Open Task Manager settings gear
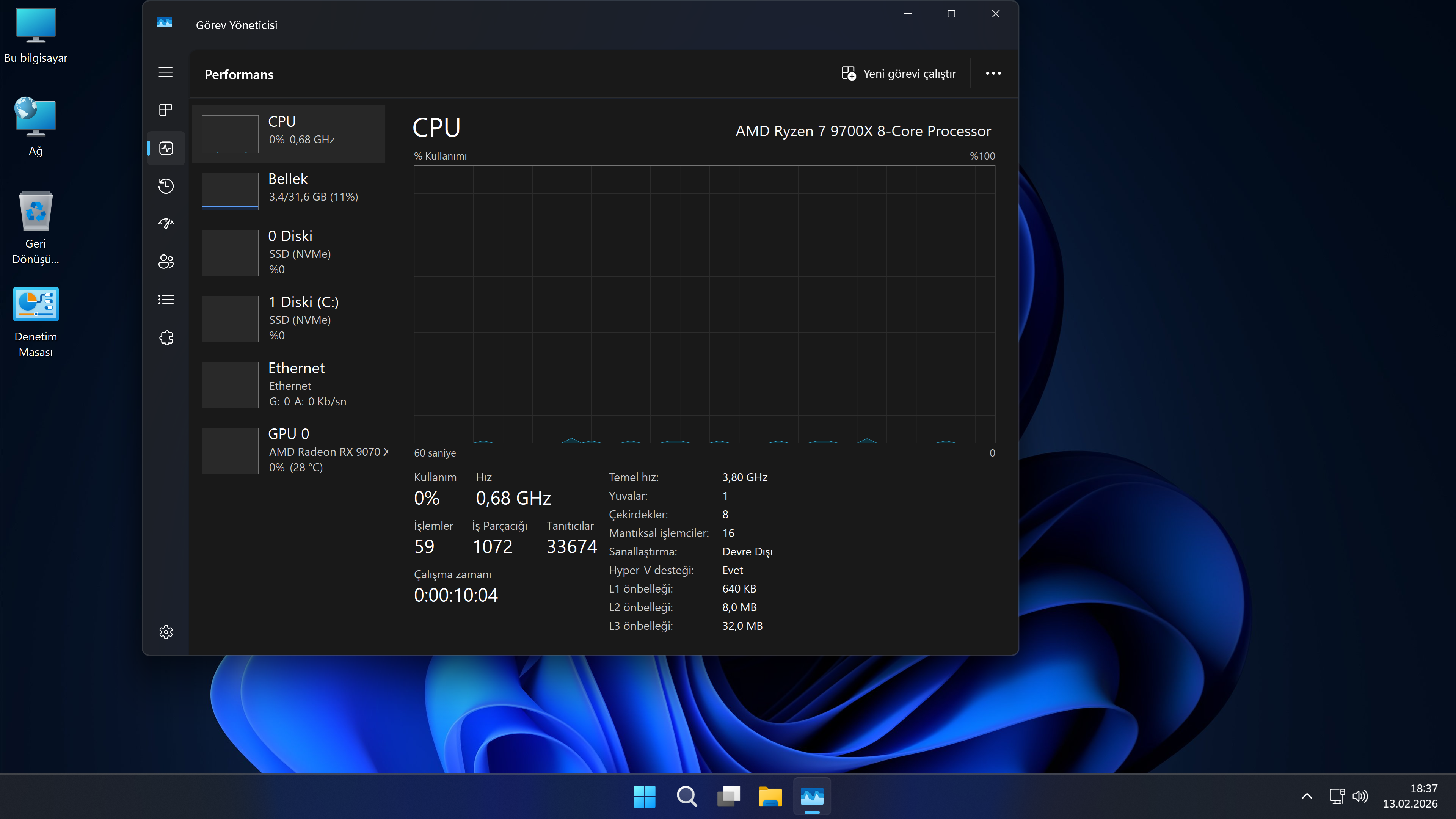Image resolution: width=1456 pixels, height=819 pixels. click(x=166, y=632)
